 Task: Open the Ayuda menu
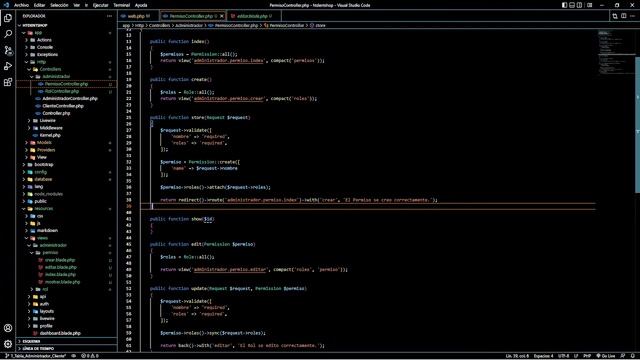click(x=141, y=5)
